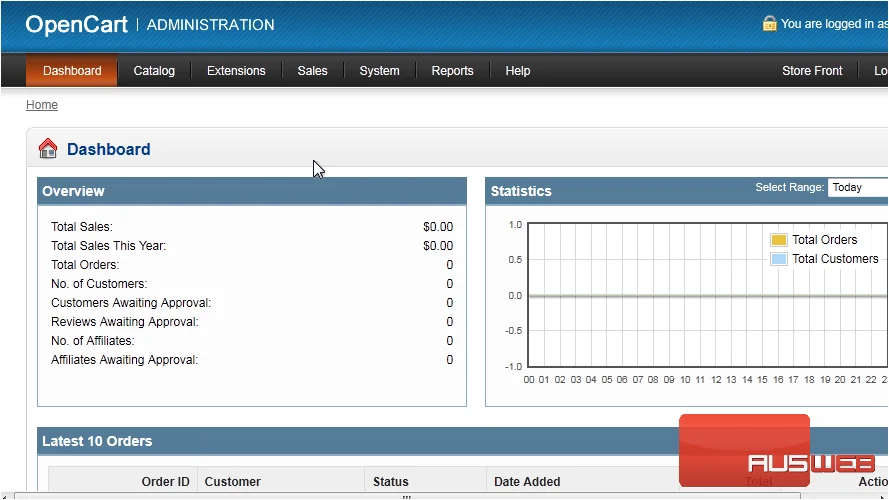Click the yellow Total Orders legend swatch
Screen dimensions: 889x500
tap(778, 240)
